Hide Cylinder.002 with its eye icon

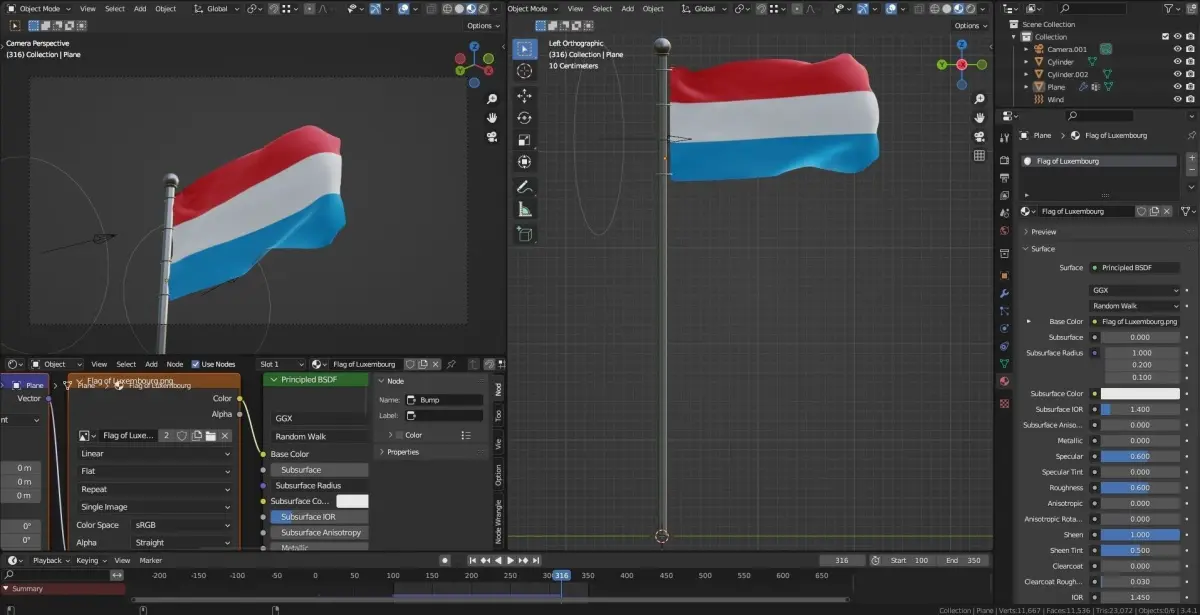[x=1177, y=74]
